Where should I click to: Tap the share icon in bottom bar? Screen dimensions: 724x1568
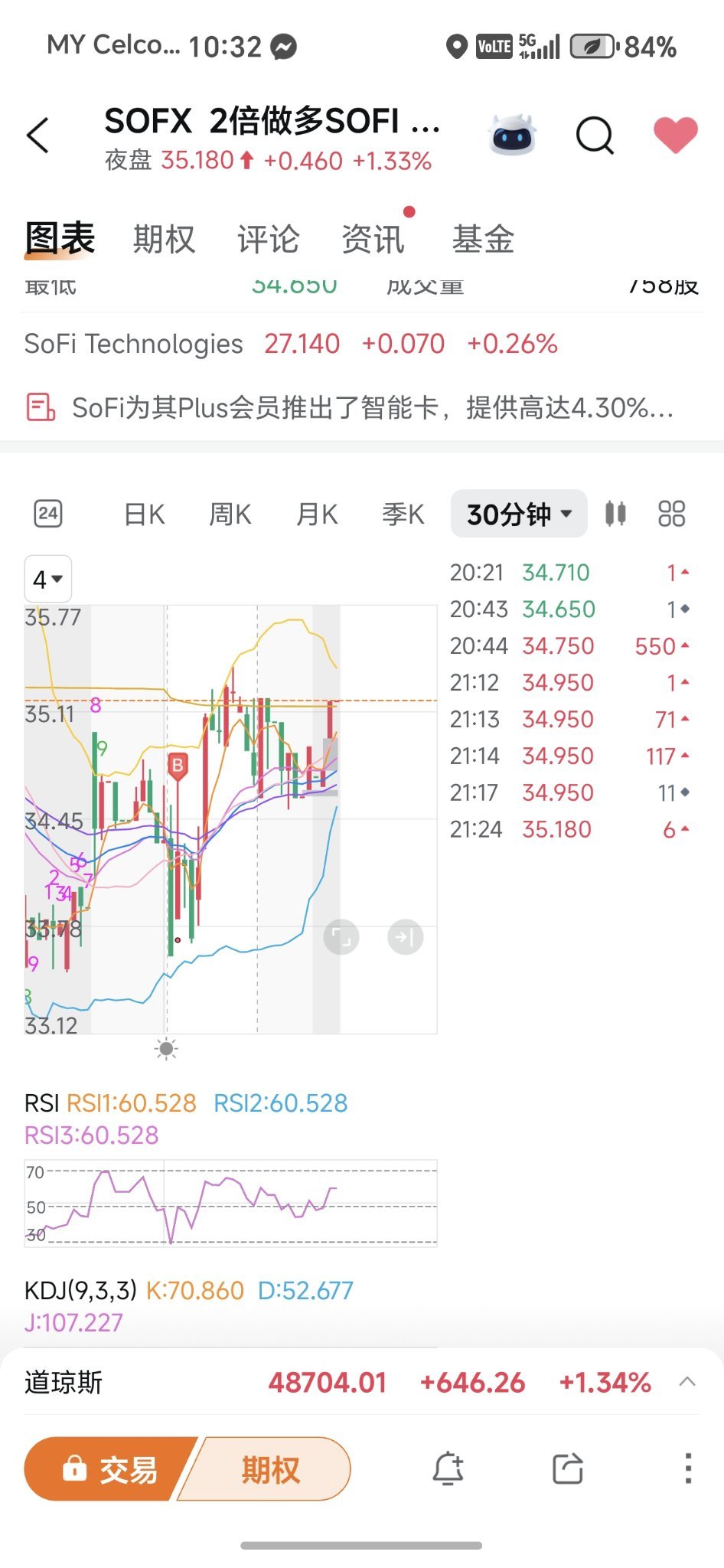pyautogui.click(x=568, y=1468)
